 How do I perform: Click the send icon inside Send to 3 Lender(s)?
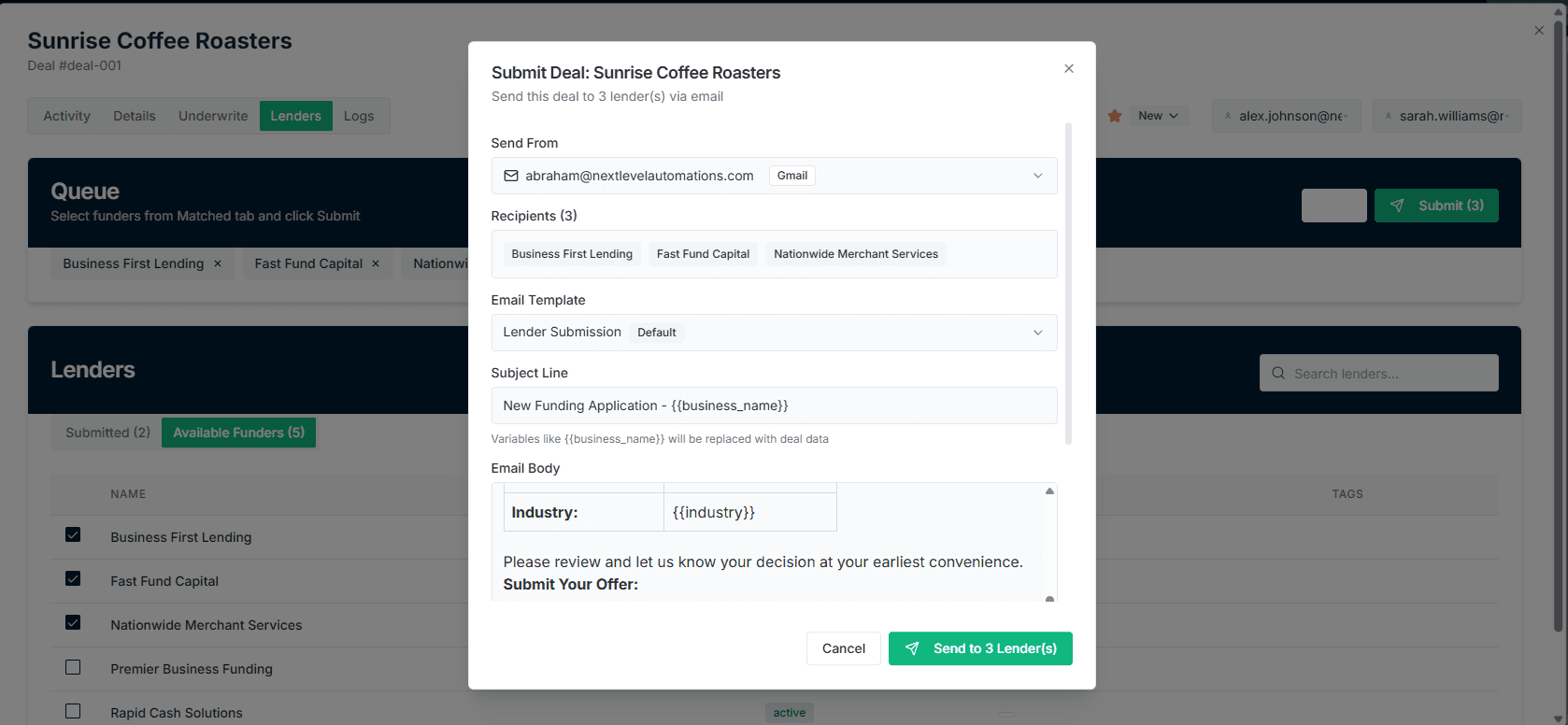click(912, 647)
